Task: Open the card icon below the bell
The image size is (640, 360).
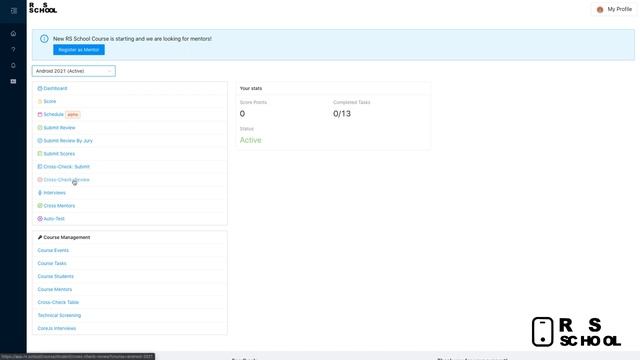Action: [13, 81]
